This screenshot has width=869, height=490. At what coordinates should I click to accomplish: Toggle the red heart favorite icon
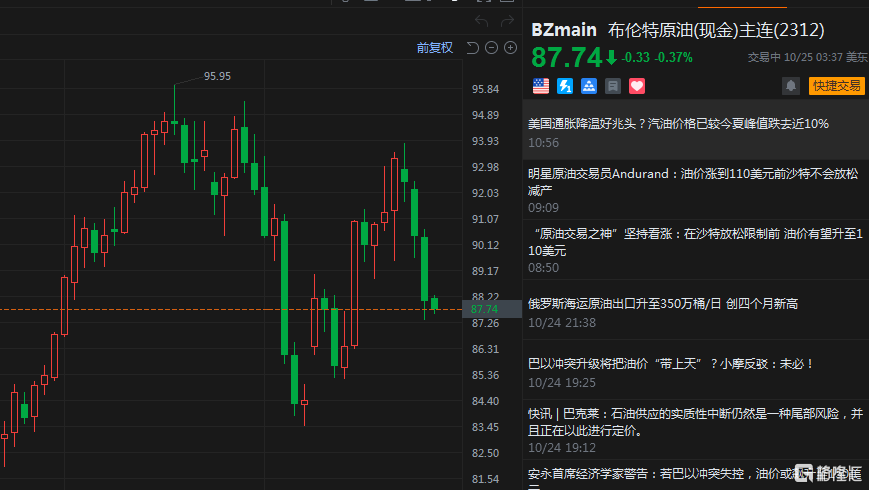point(637,86)
